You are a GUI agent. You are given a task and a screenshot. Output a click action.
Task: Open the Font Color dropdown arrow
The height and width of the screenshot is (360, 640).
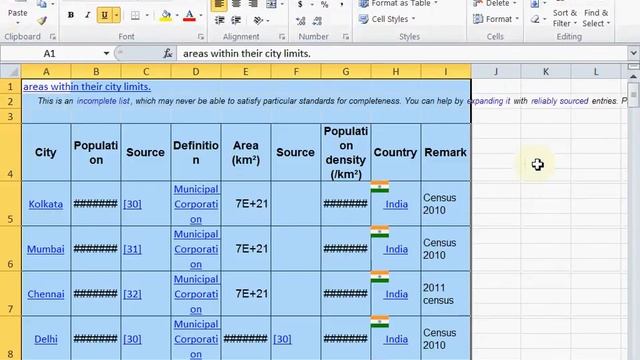[201, 16]
